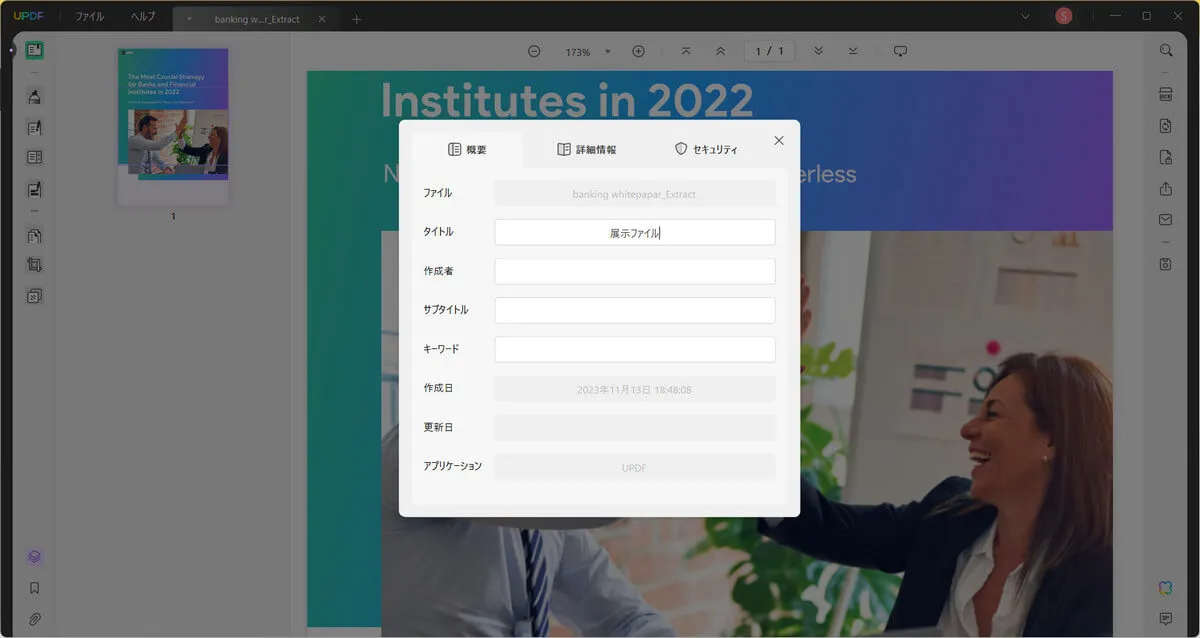1200x638 pixels.
Task: Add a new tab with plus button
Action: pyautogui.click(x=356, y=19)
